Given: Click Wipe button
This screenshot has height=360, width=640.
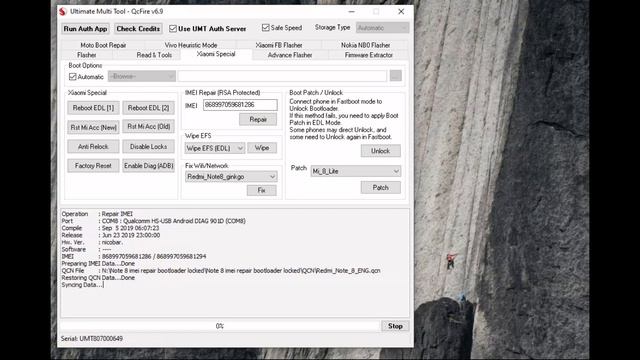Looking at the screenshot, I should (x=262, y=148).
